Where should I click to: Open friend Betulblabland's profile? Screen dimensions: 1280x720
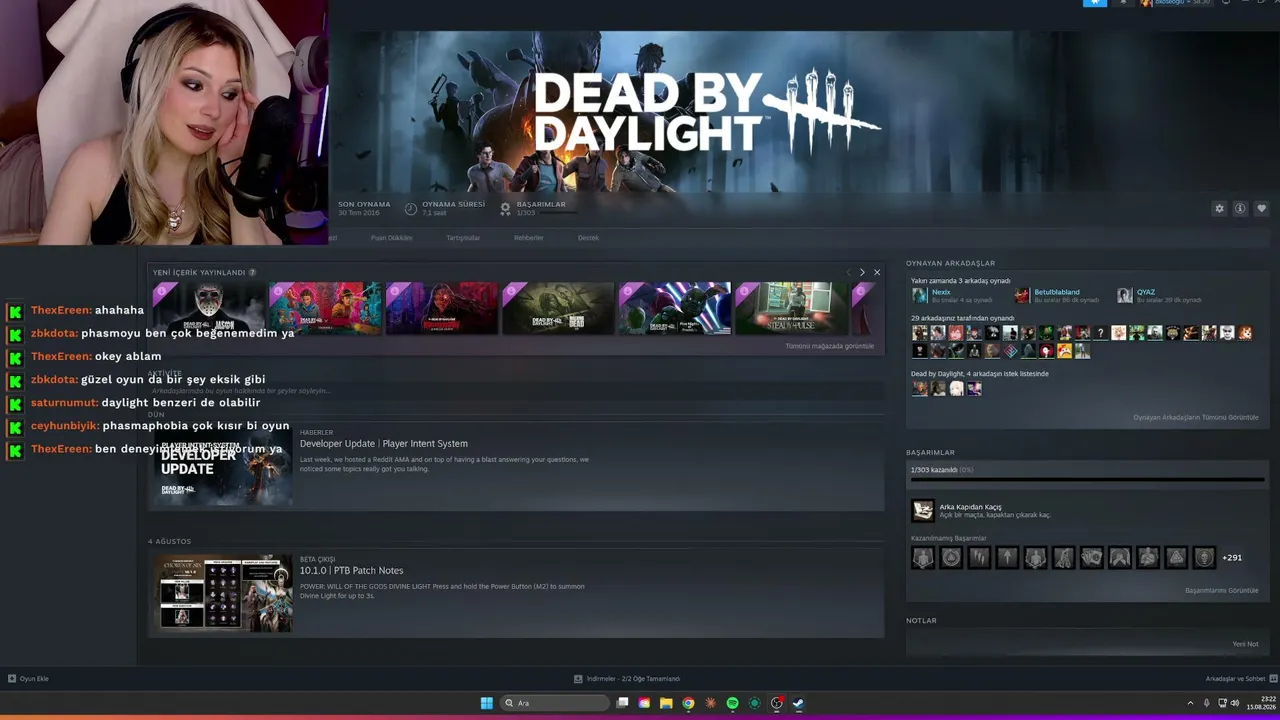[1057, 292]
